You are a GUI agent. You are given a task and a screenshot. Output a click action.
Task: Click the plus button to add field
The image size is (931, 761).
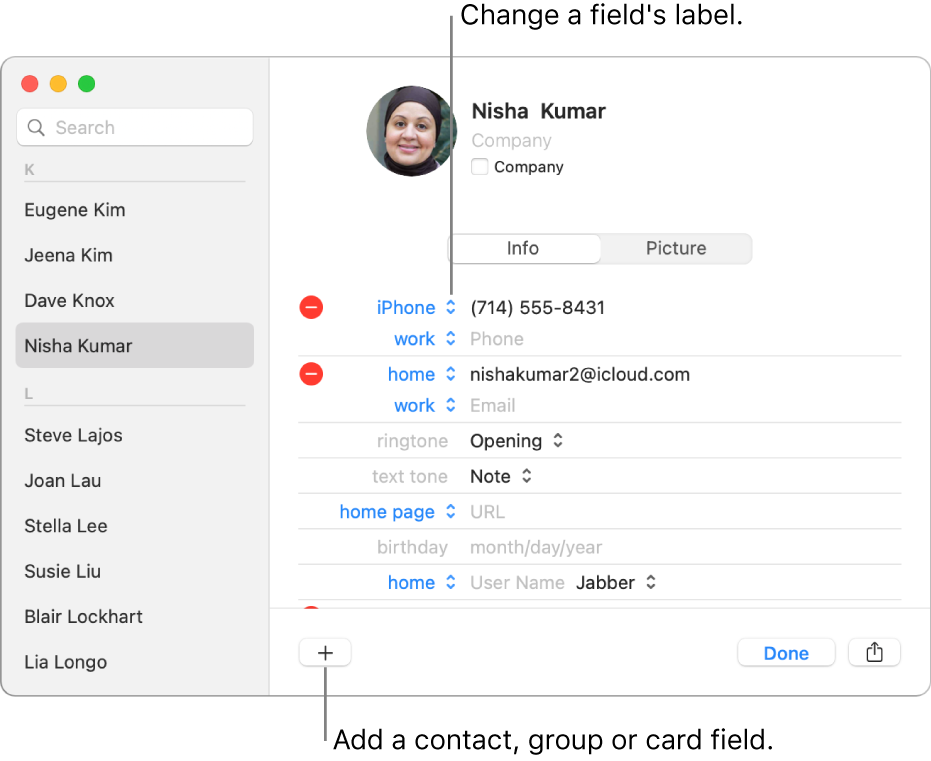click(x=325, y=653)
